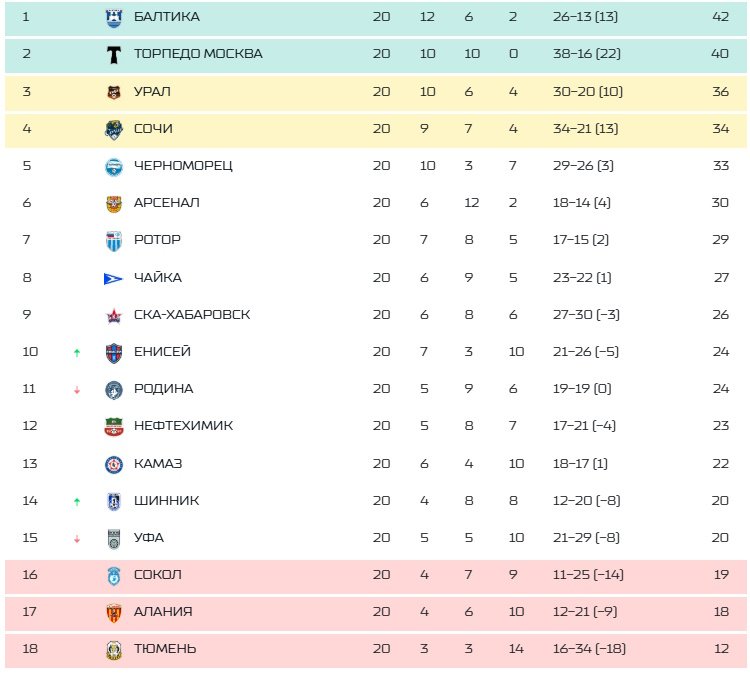Click the Торпедо Москва club crest
This screenshot has width=750, height=674.
[113, 54]
